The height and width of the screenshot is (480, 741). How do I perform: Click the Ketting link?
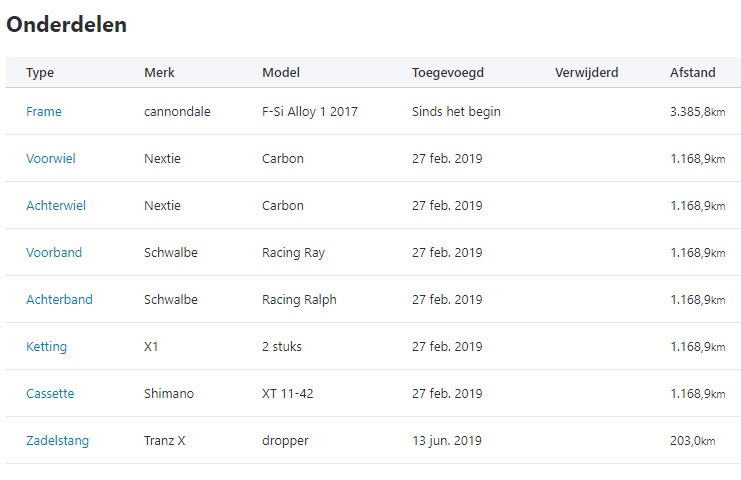click(x=46, y=347)
